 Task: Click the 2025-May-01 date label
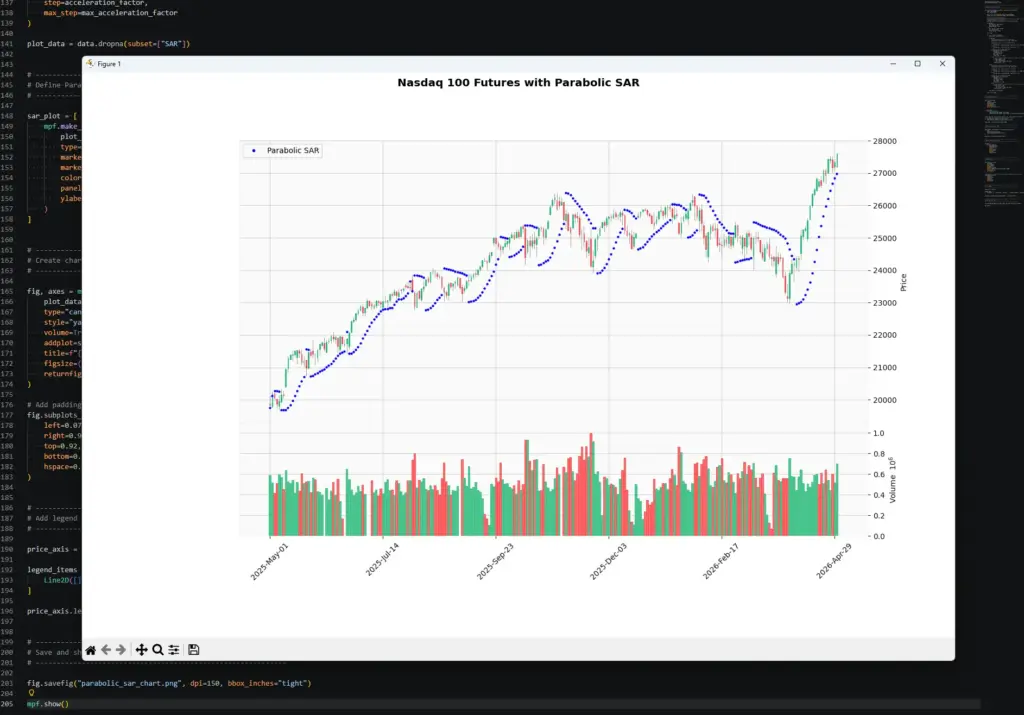(x=269, y=562)
